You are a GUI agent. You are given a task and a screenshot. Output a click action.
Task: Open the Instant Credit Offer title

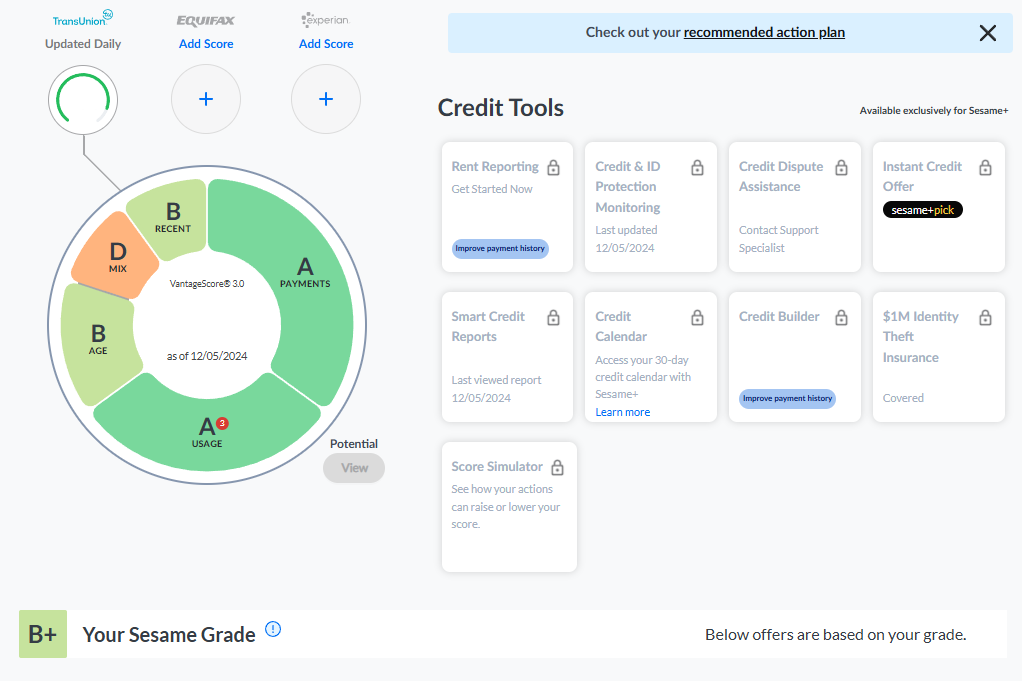click(922, 177)
